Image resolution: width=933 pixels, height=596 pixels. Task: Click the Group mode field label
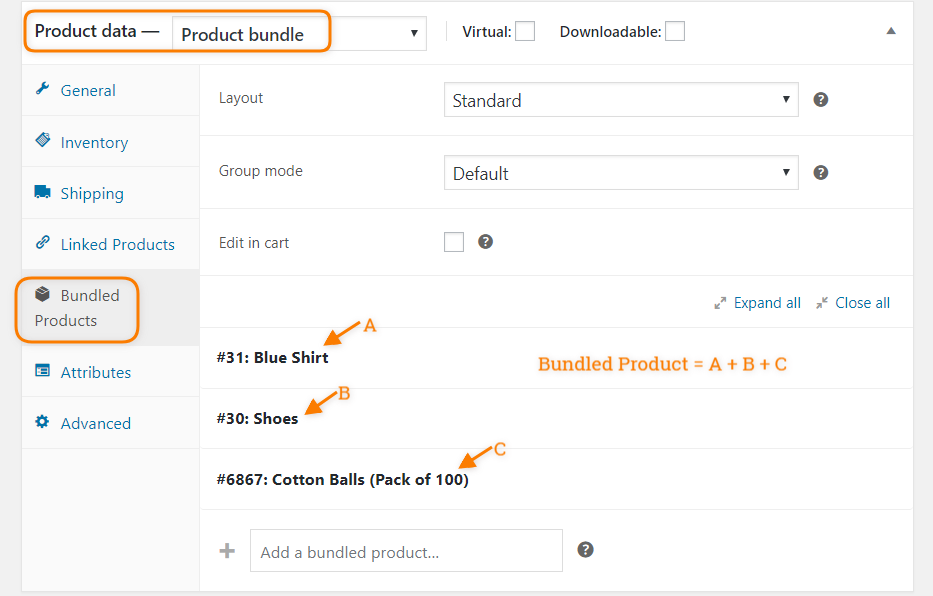coord(261,171)
